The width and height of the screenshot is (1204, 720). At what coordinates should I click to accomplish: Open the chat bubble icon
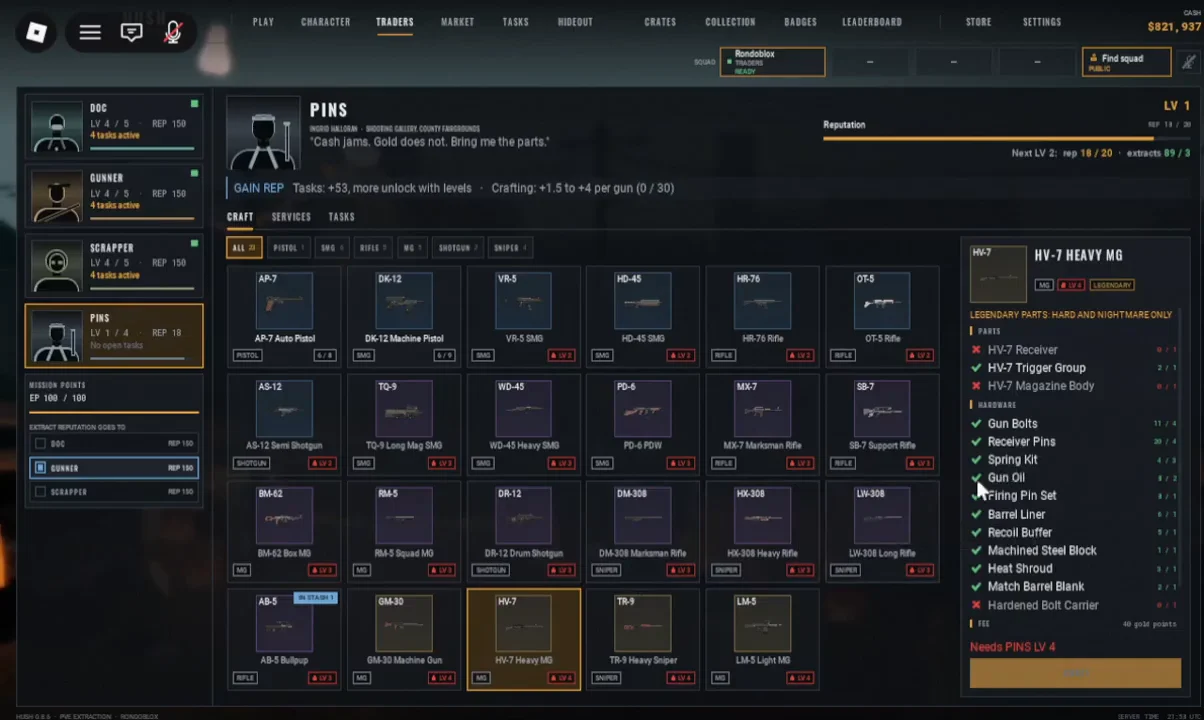pyautogui.click(x=131, y=32)
